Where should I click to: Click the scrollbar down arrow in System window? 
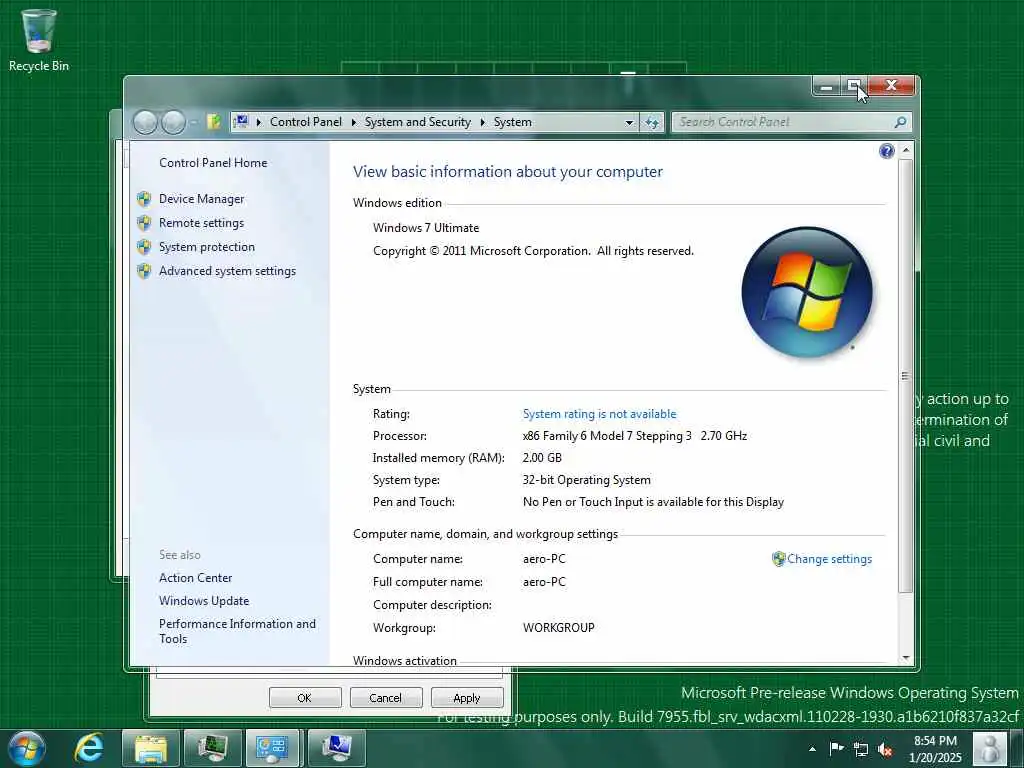tap(906, 658)
